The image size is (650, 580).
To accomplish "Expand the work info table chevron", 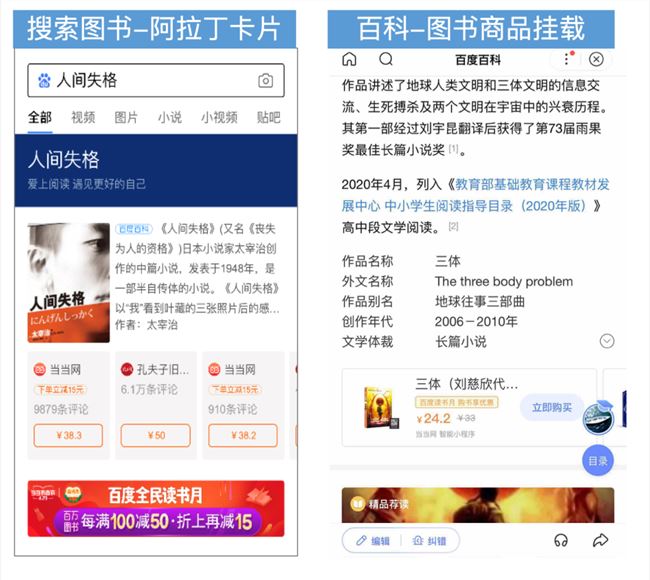I will (607, 341).
